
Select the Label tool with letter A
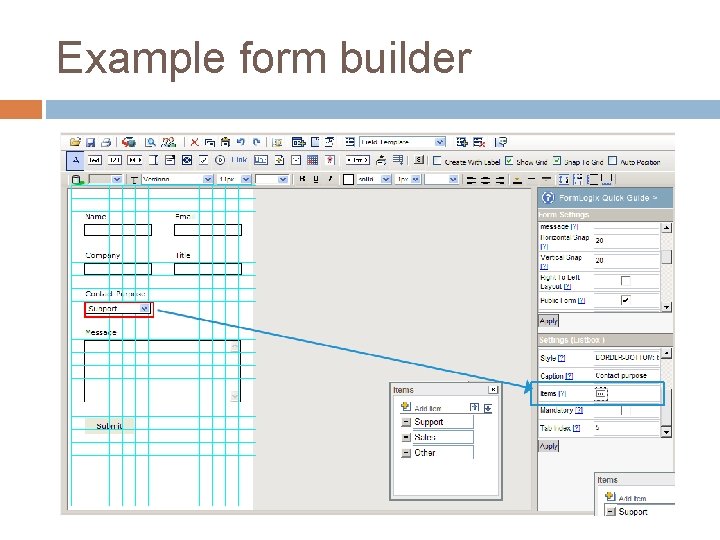76,160
